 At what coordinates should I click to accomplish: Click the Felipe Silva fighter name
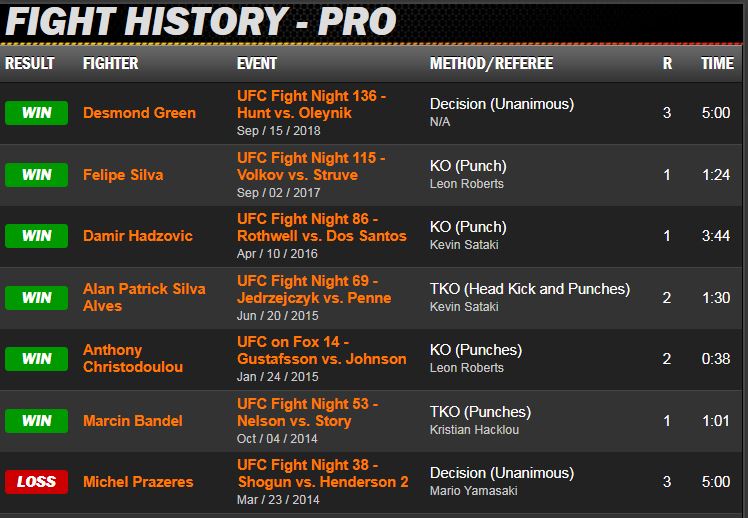pyautogui.click(x=123, y=175)
